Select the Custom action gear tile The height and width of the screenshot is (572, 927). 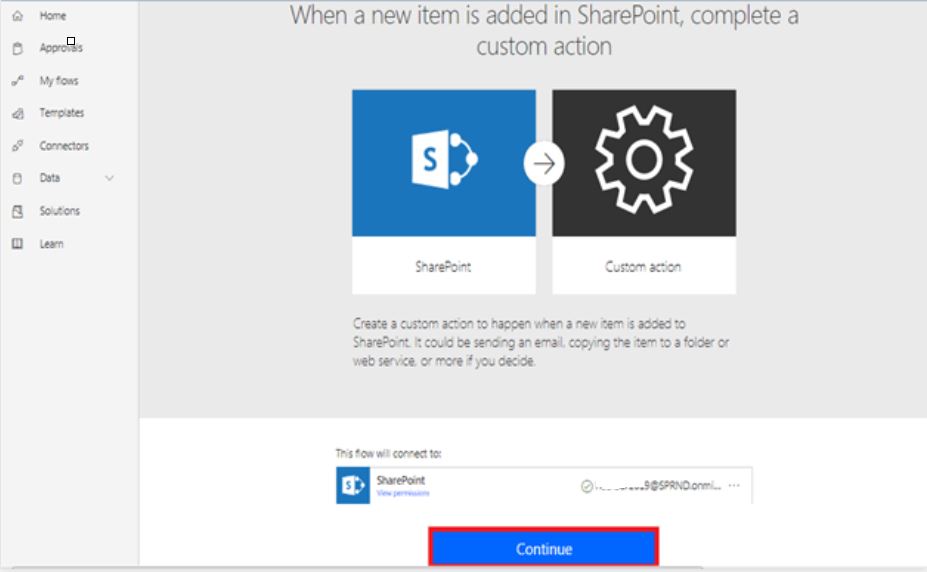644,163
